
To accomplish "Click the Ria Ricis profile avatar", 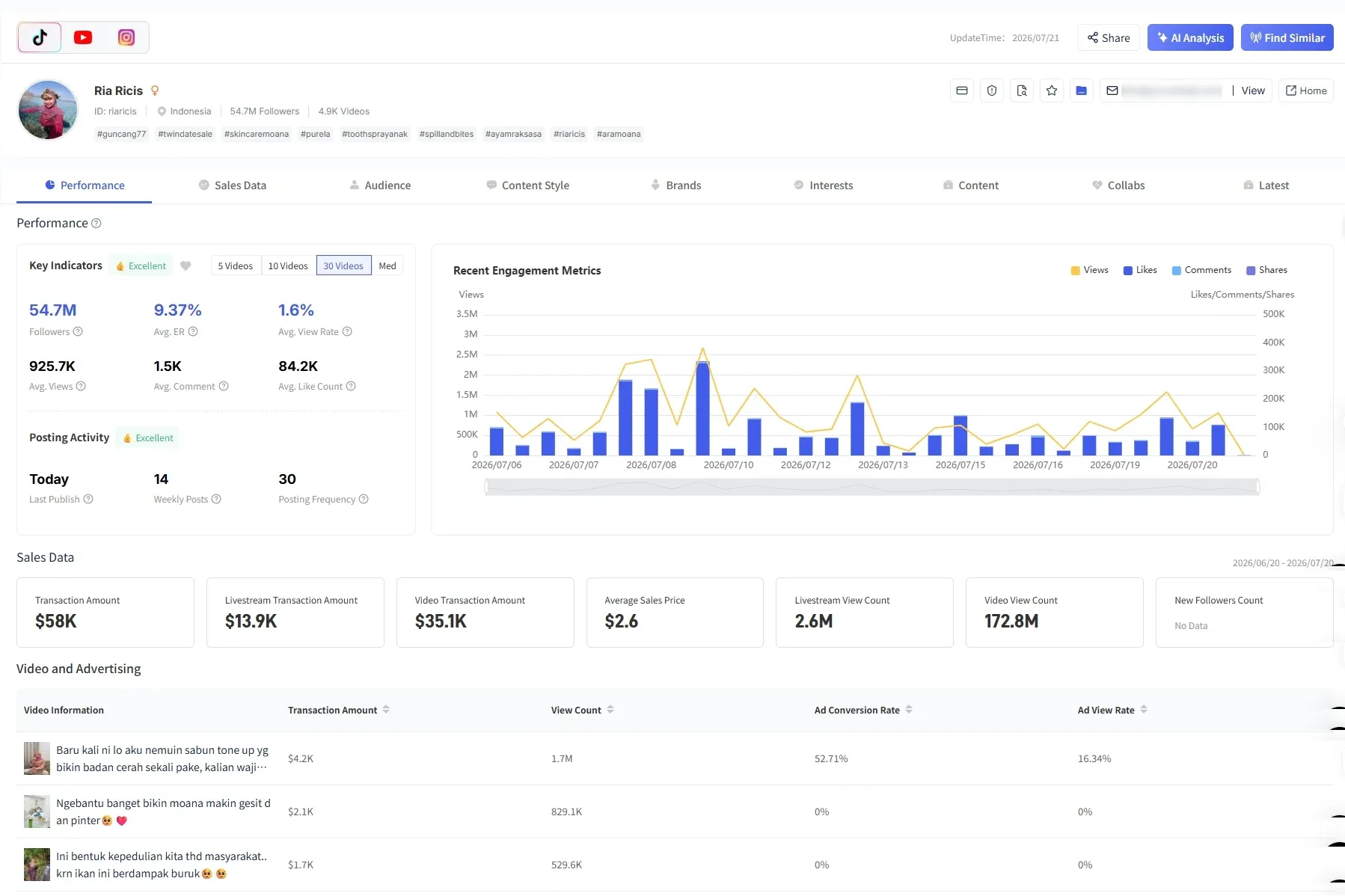I will [x=48, y=110].
